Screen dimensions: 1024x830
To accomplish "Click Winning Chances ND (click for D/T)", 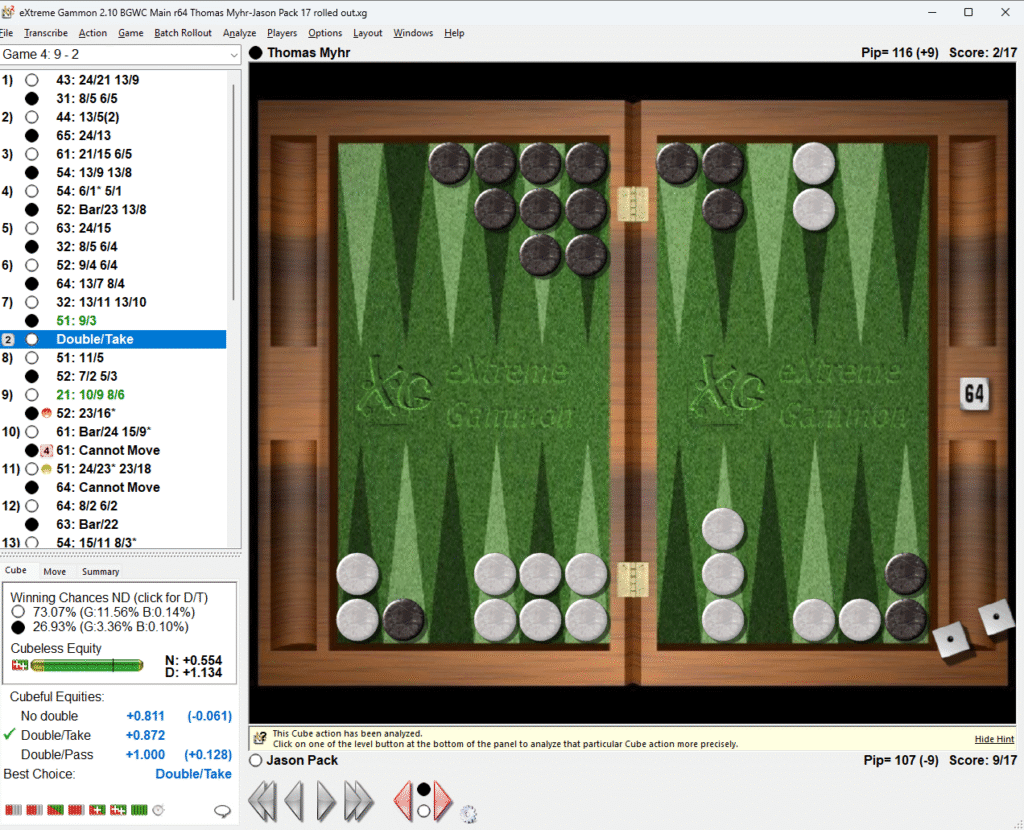I will pyautogui.click(x=108, y=598).
